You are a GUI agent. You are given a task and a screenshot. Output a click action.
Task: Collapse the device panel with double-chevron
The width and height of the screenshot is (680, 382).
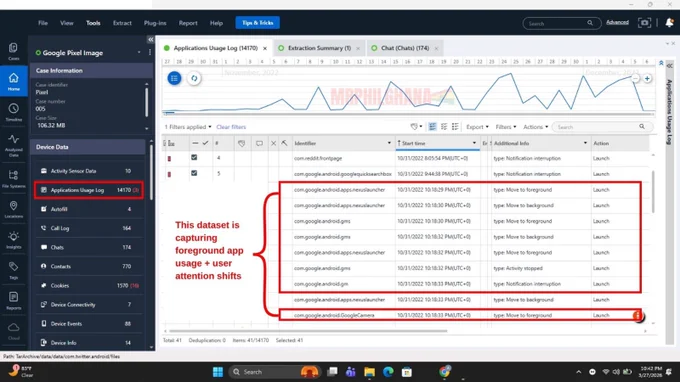(x=150, y=39)
